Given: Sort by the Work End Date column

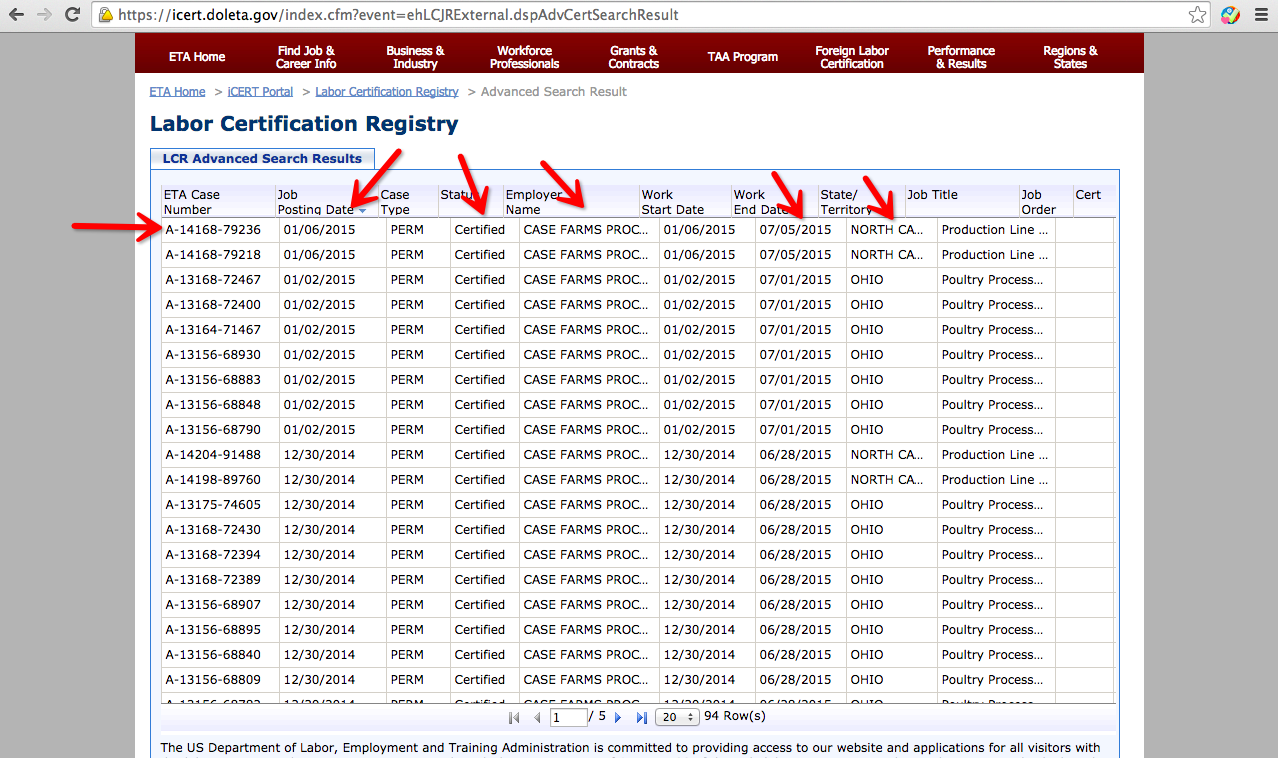Looking at the screenshot, I should pyautogui.click(x=774, y=202).
